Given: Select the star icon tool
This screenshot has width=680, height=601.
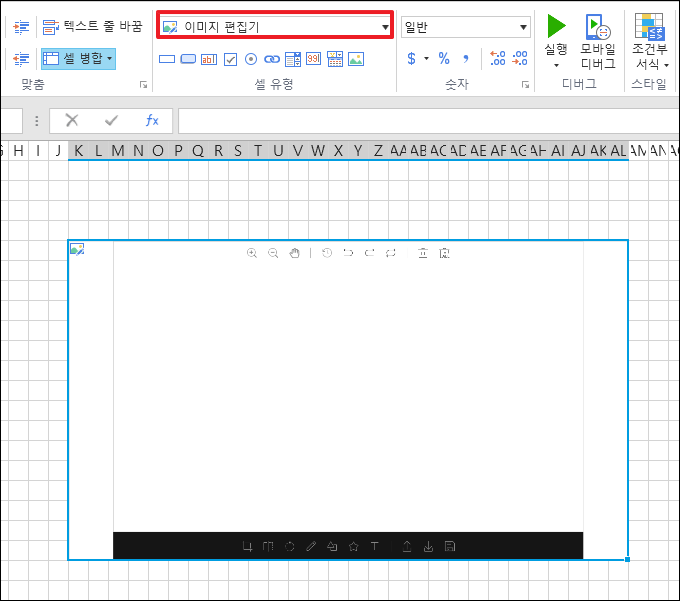Looking at the screenshot, I should (353, 546).
